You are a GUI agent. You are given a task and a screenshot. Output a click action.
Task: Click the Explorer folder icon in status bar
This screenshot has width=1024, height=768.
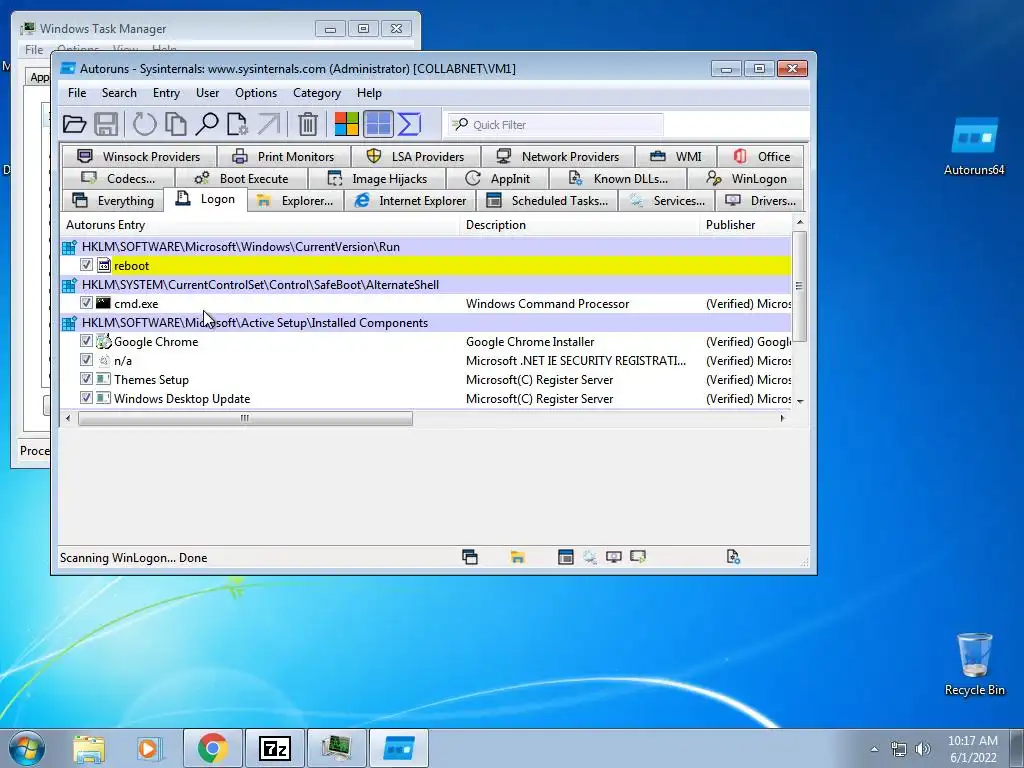517,557
